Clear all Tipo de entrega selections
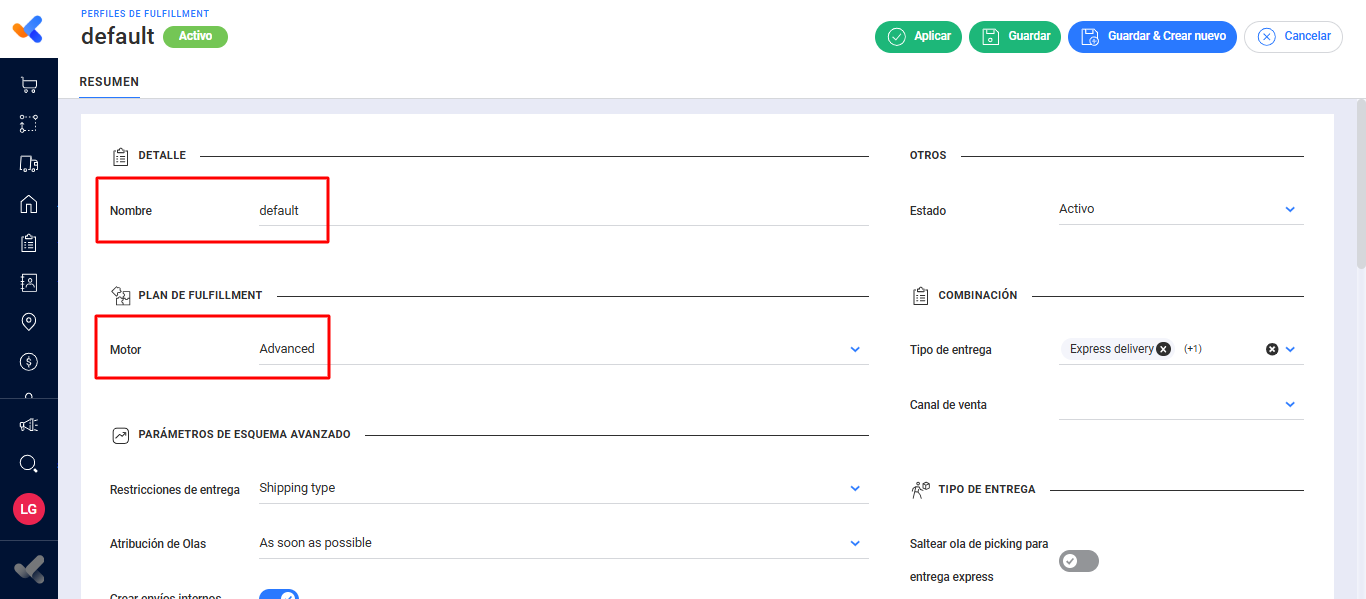The height and width of the screenshot is (599, 1366). 1272,349
